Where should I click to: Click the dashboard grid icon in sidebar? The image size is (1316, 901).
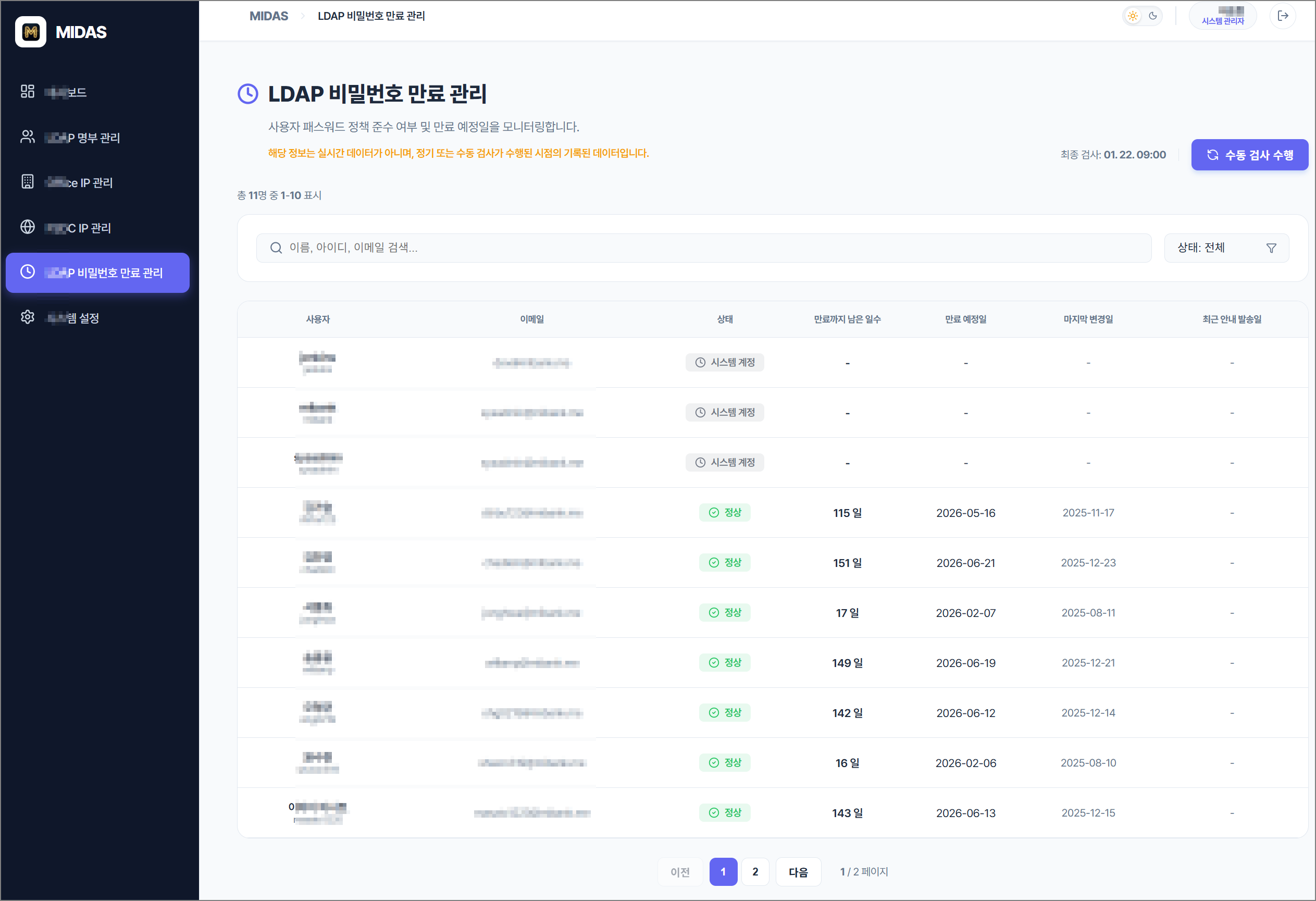pyautogui.click(x=27, y=91)
